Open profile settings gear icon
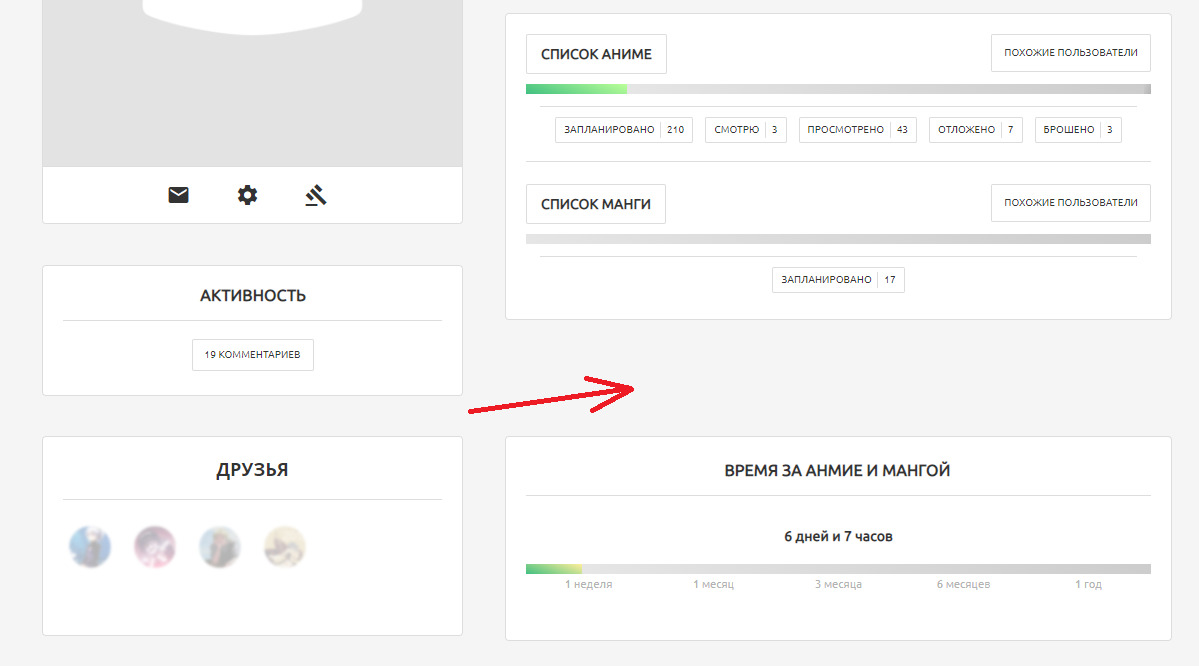Image resolution: width=1199 pixels, height=666 pixels. click(x=247, y=195)
